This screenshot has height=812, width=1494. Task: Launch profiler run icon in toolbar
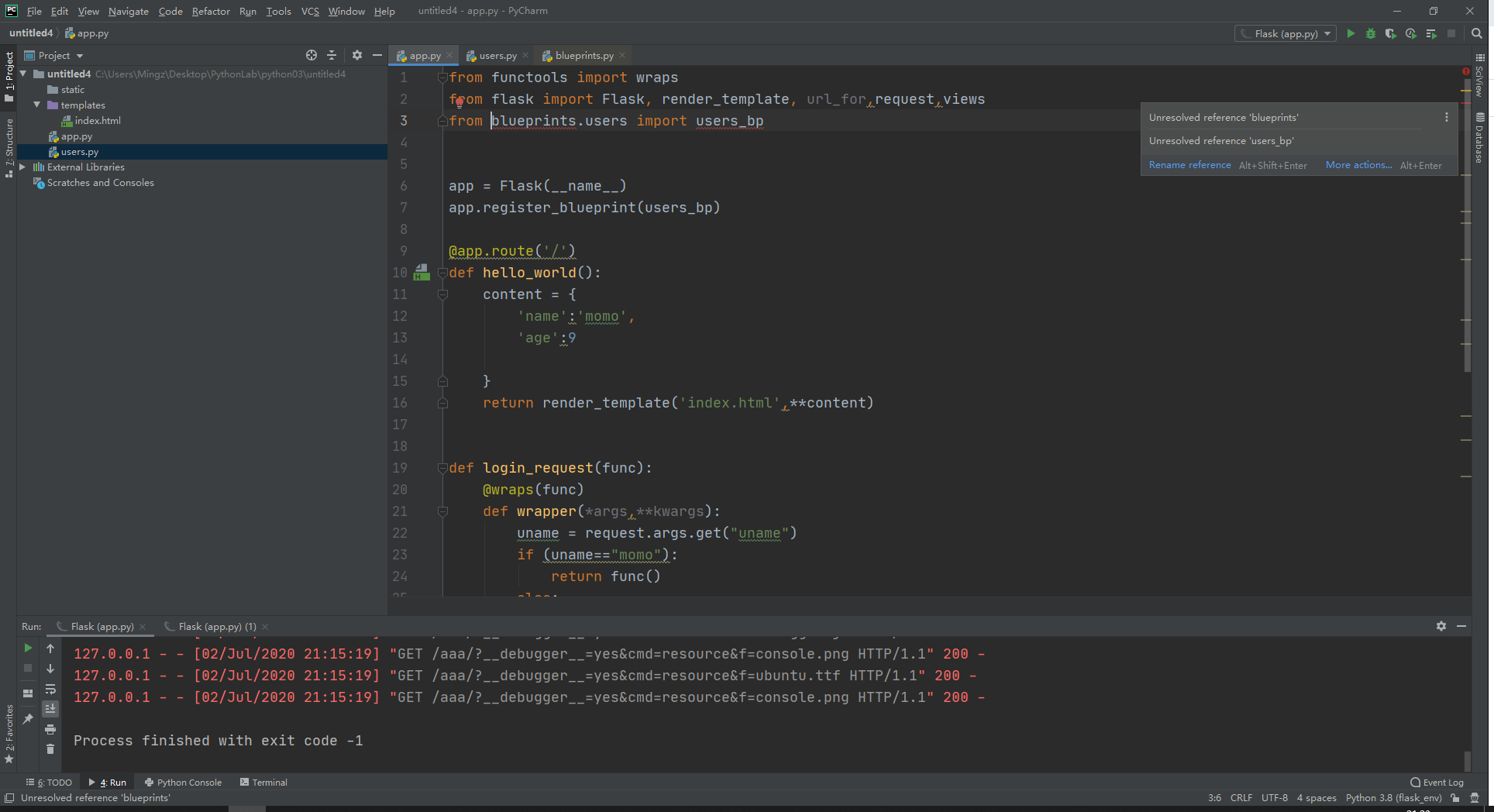1411,33
